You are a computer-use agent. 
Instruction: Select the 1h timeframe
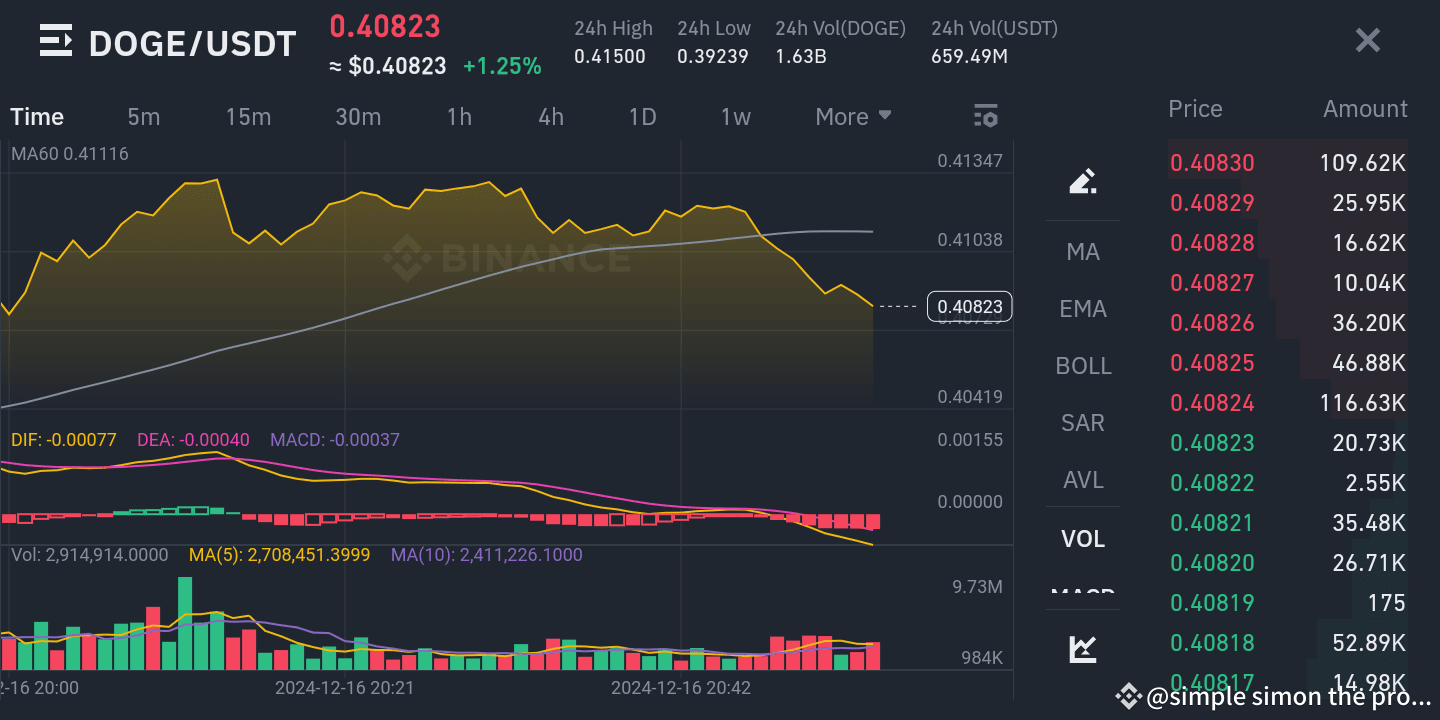pos(459,116)
